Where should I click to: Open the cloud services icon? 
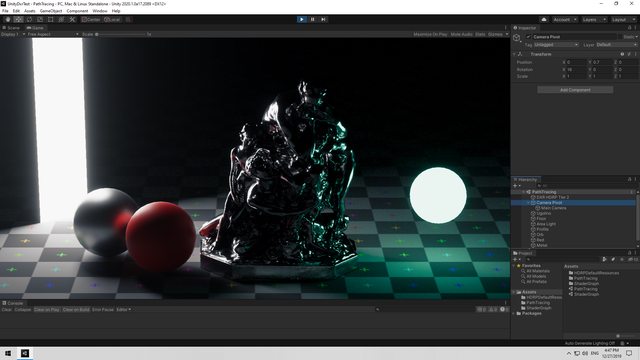(x=544, y=20)
